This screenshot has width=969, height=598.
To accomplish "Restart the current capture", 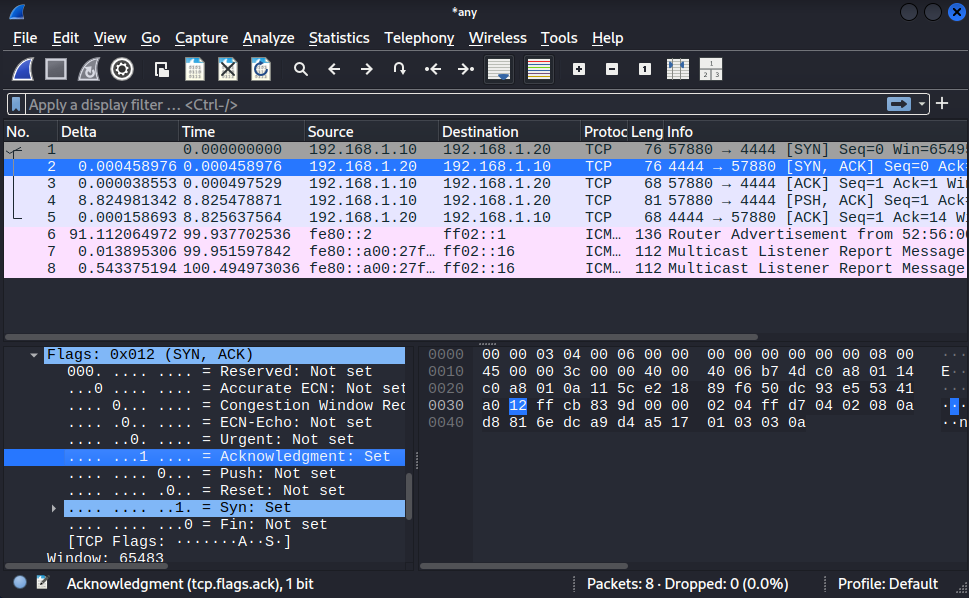I will click(89, 69).
